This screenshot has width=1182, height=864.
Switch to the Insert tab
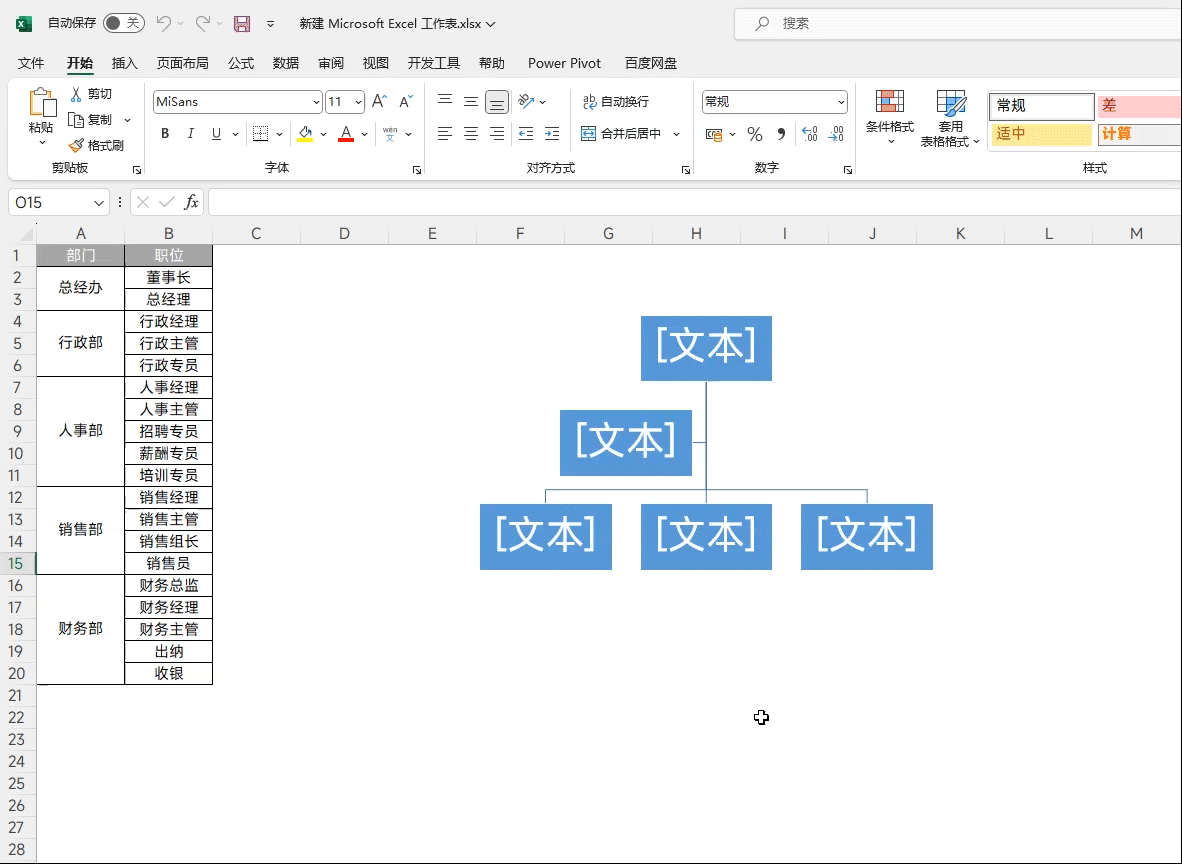point(124,63)
